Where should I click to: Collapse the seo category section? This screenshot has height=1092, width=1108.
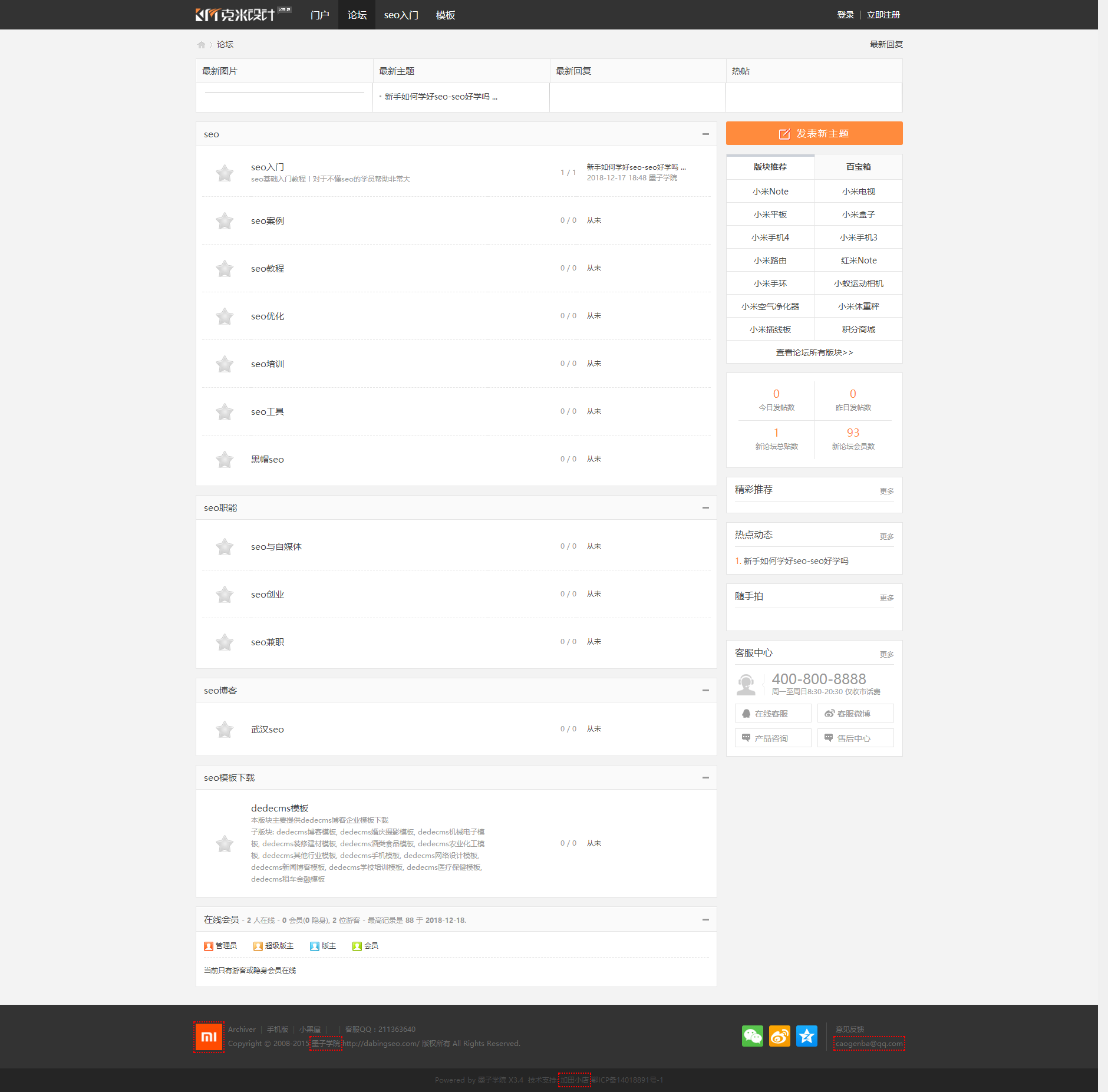click(x=705, y=134)
